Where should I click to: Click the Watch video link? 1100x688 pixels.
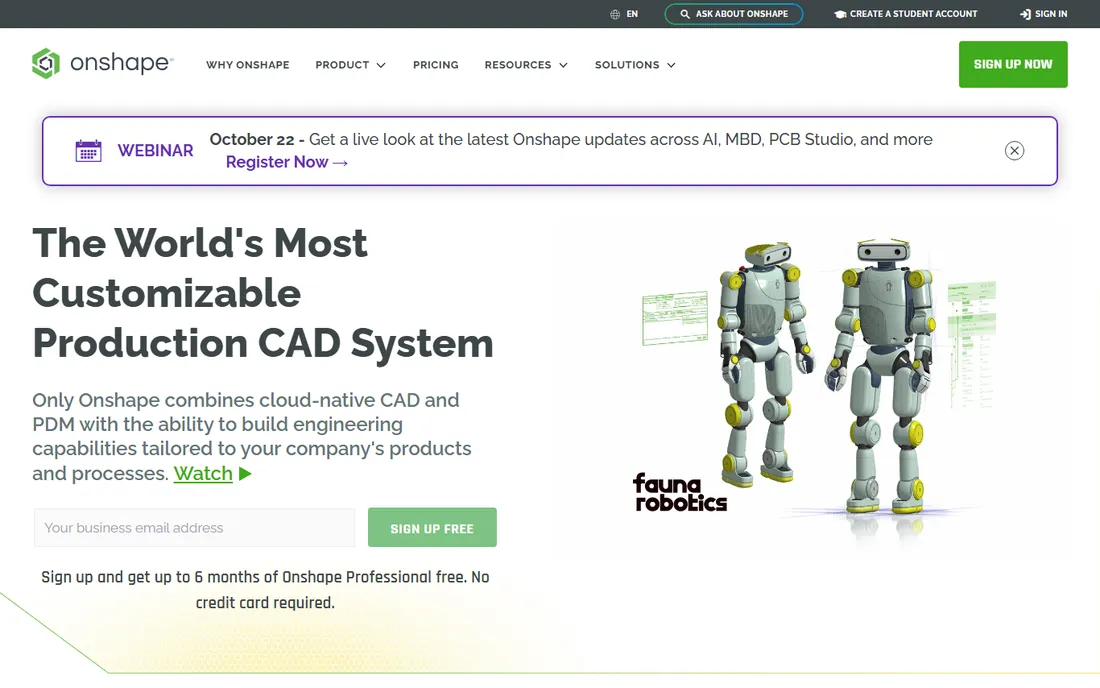(203, 473)
